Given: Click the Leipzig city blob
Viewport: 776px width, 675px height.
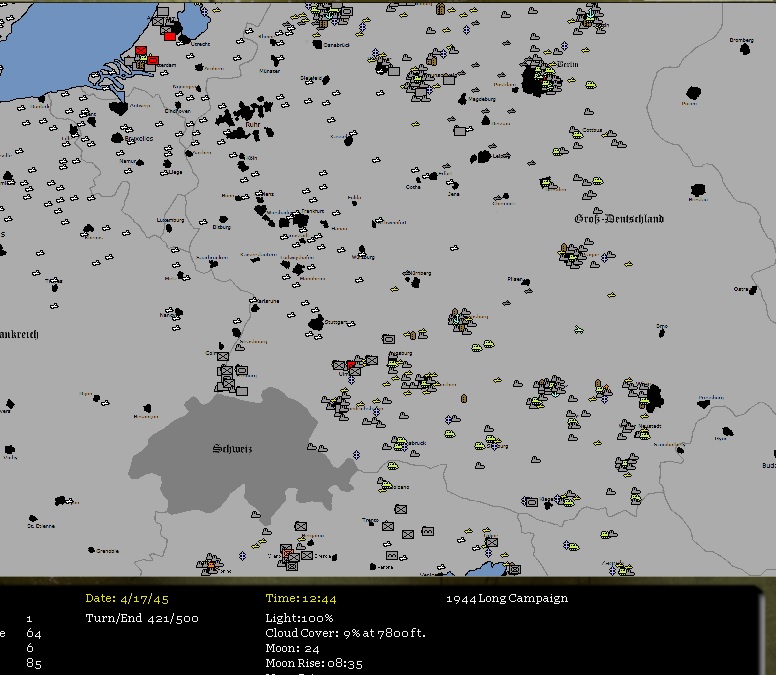Looking at the screenshot, I should tap(481, 157).
